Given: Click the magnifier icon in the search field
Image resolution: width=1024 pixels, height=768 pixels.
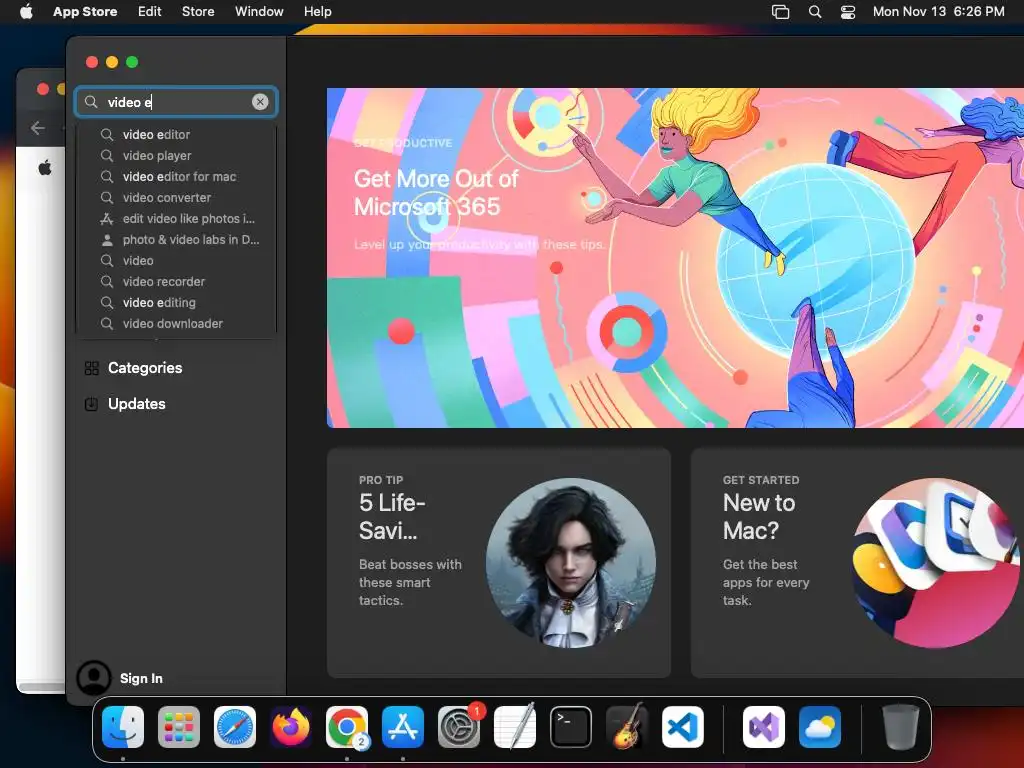Looking at the screenshot, I should (91, 102).
